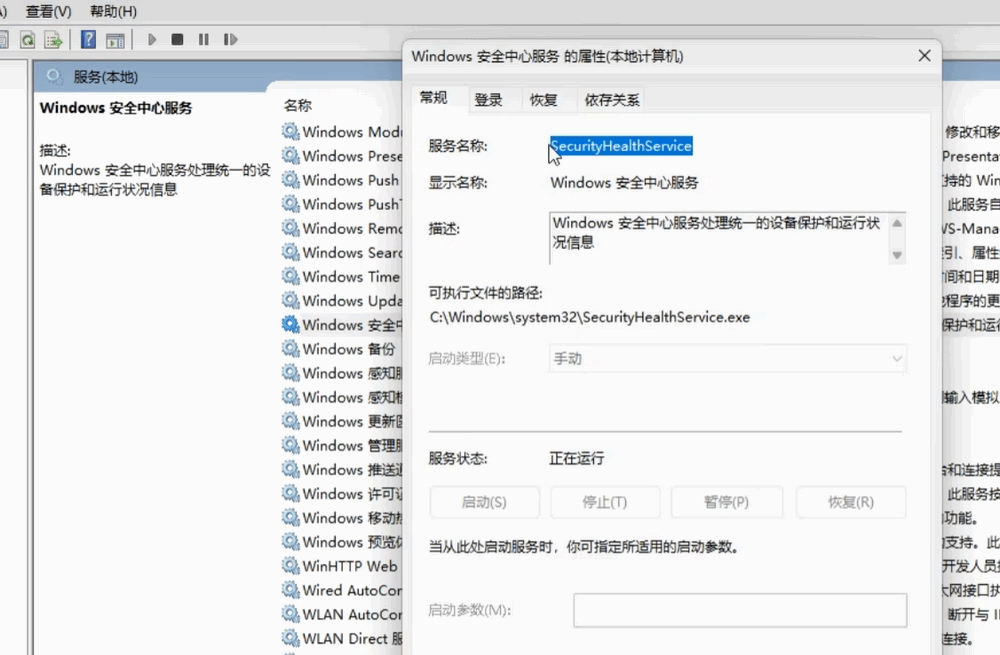Click the gear icon beside Windows 管理 service
This screenshot has width=1000, height=655.
click(x=291, y=445)
